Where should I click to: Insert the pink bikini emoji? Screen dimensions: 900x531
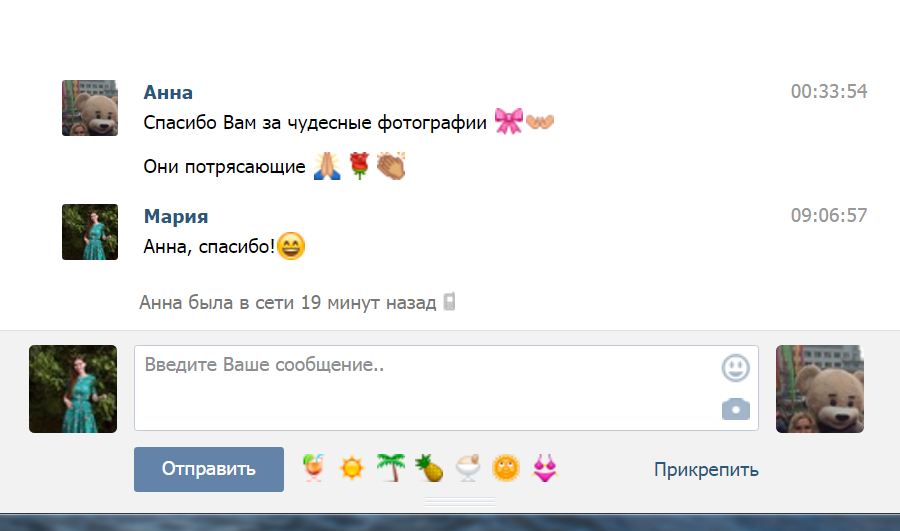[x=545, y=468]
